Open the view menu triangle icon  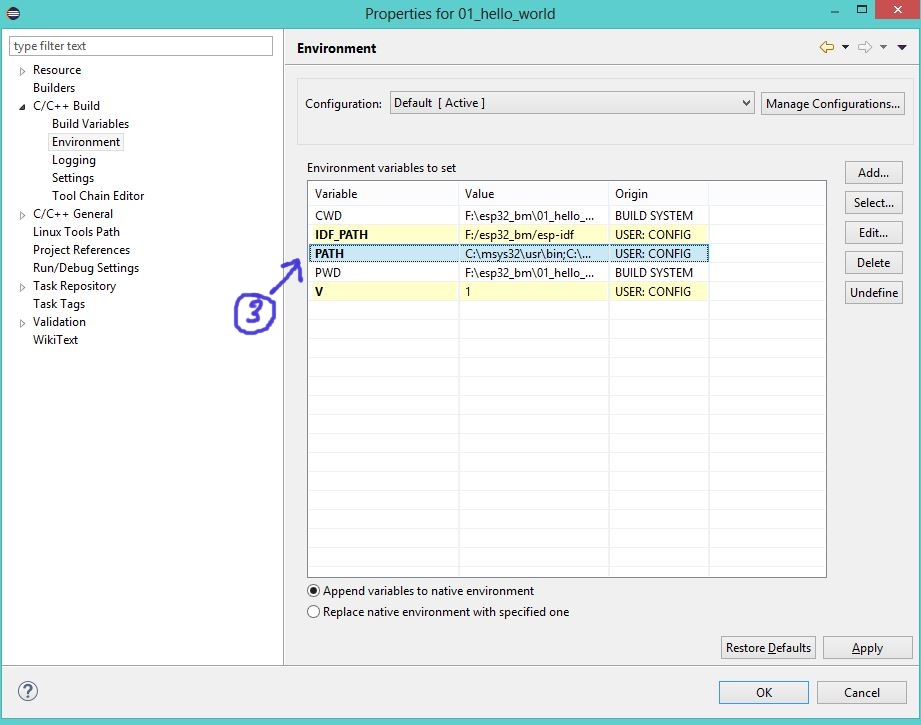tap(901, 47)
